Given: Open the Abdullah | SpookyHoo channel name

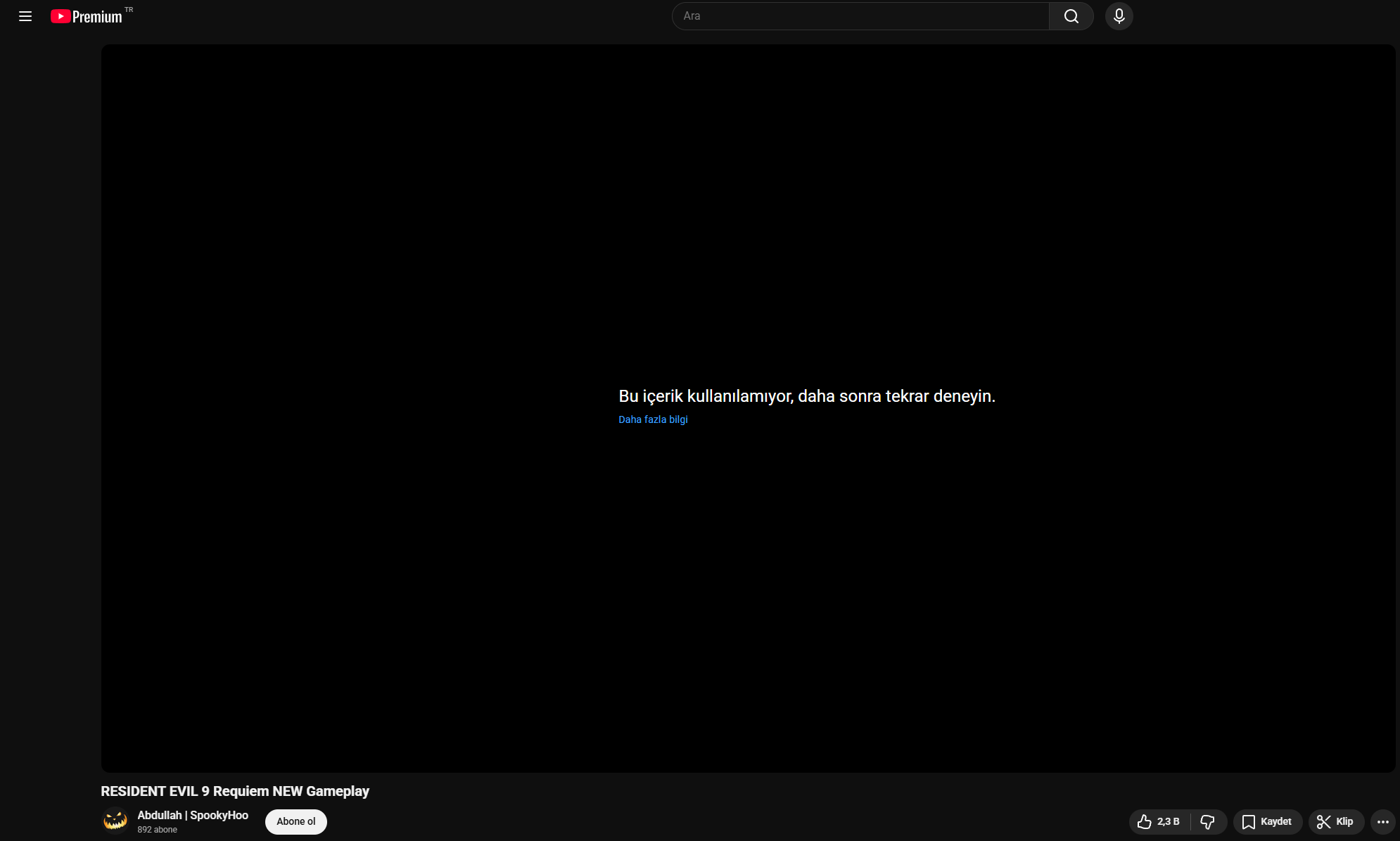Looking at the screenshot, I should pos(193,815).
